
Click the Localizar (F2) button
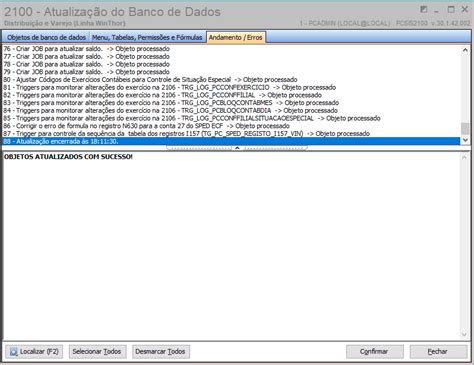34,351
